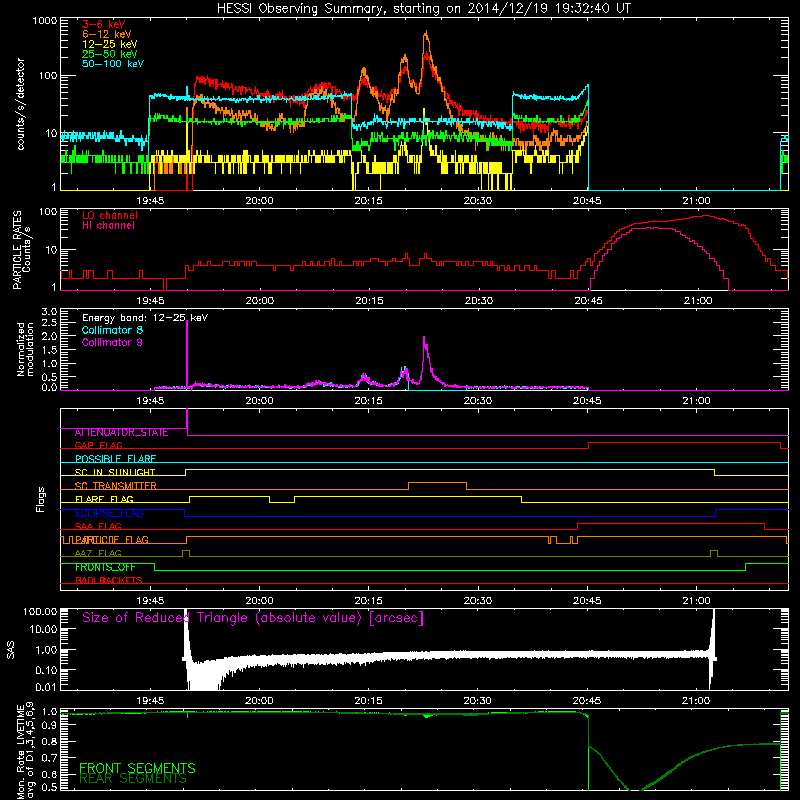Click the blue ECLIPSE_FLAG label

109,513
